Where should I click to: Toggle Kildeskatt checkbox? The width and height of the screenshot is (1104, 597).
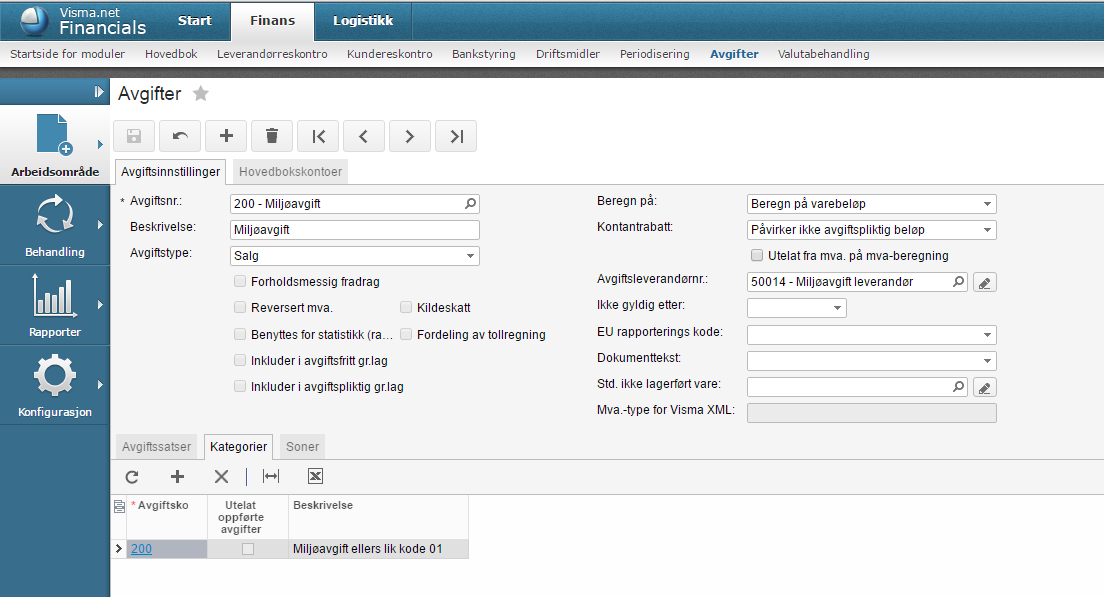click(x=406, y=308)
